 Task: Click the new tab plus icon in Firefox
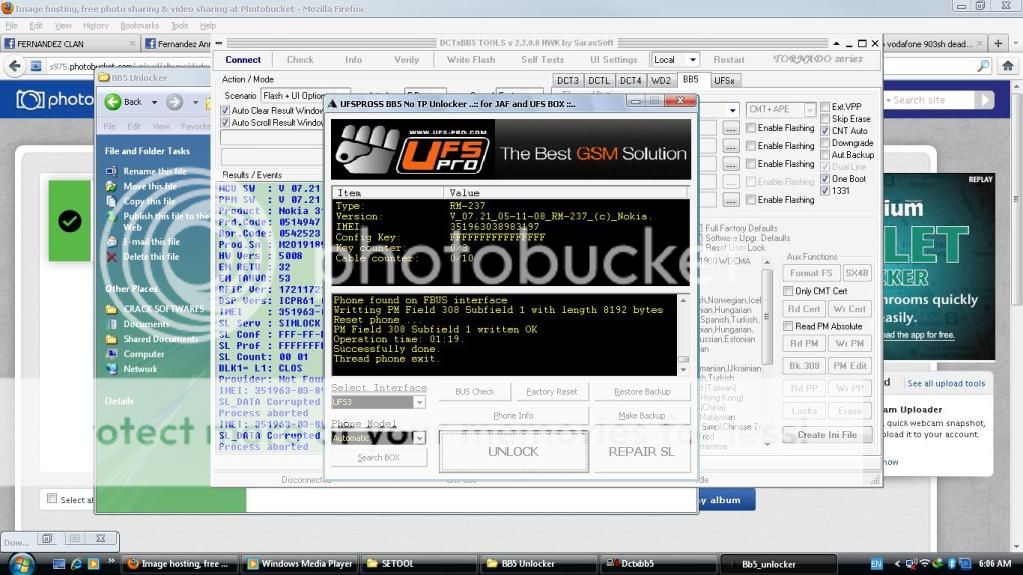tap(997, 44)
